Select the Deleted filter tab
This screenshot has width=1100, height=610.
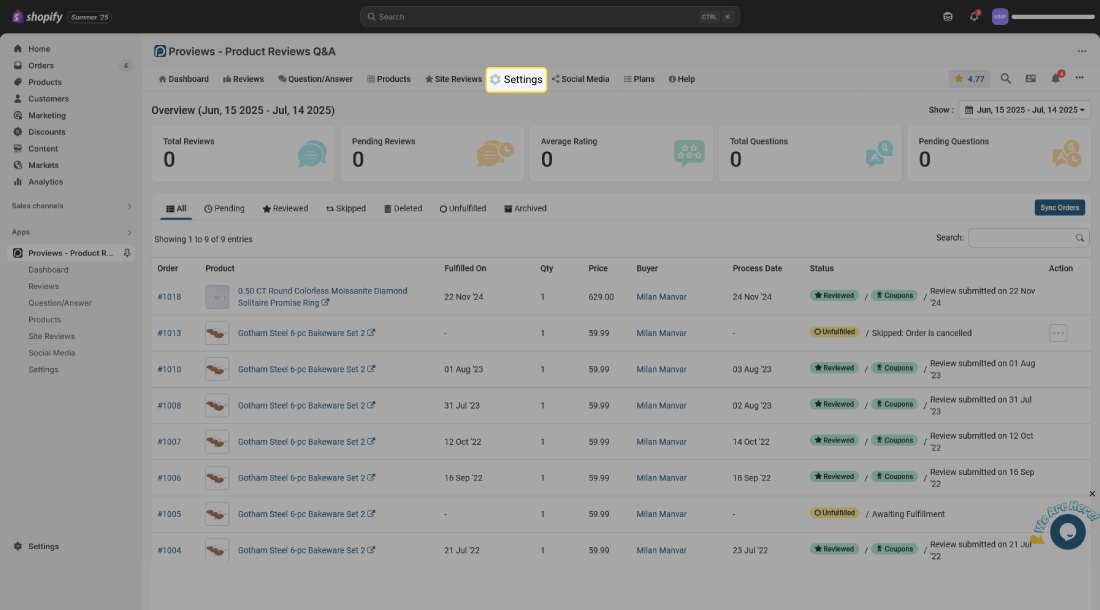(x=403, y=209)
